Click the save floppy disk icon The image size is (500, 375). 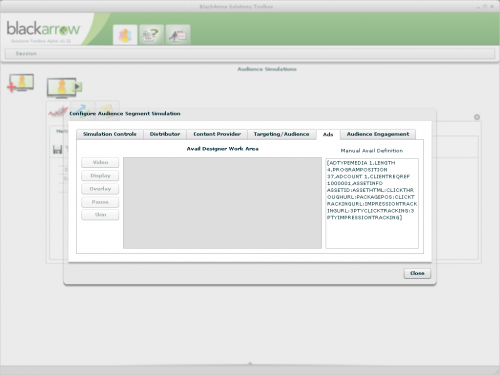57,149
